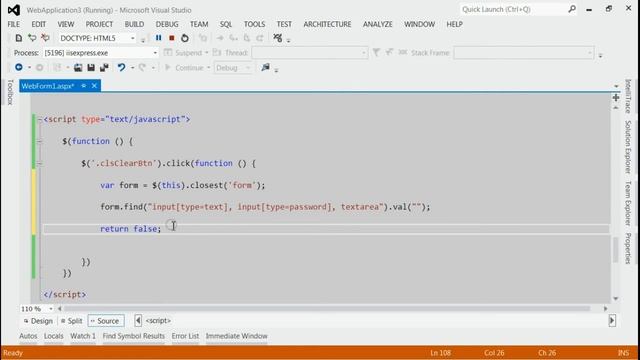Click the Find in Files icon beside Debug
Image resolution: width=640 pixels, height=360 pixels.
tap(266, 67)
